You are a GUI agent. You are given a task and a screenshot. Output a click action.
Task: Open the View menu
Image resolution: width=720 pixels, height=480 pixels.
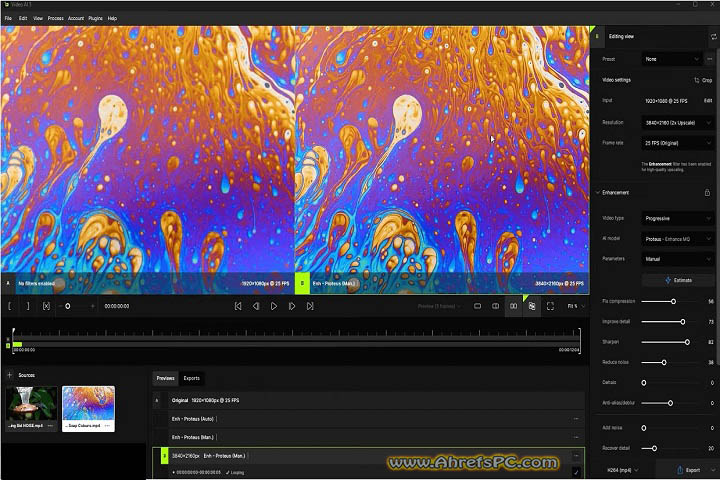[x=38, y=18]
